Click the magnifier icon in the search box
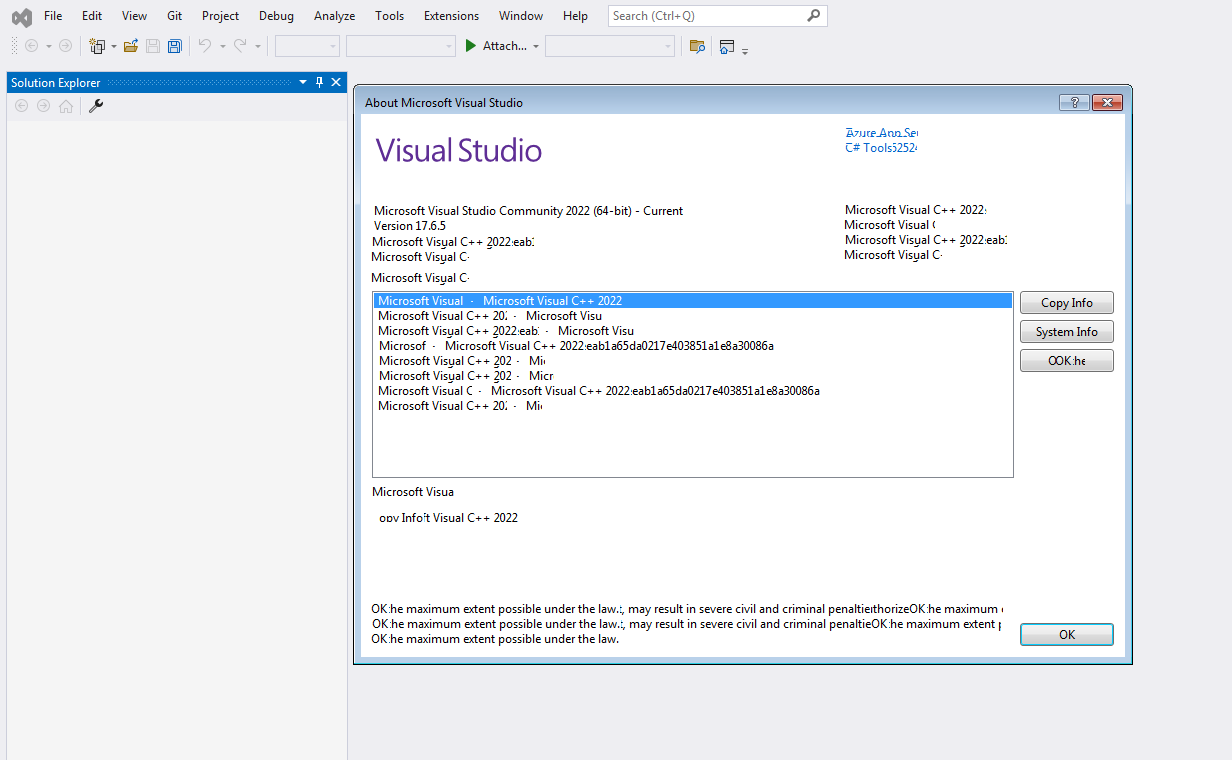This screenshot has width=1232, height=760. click(814, 16)
